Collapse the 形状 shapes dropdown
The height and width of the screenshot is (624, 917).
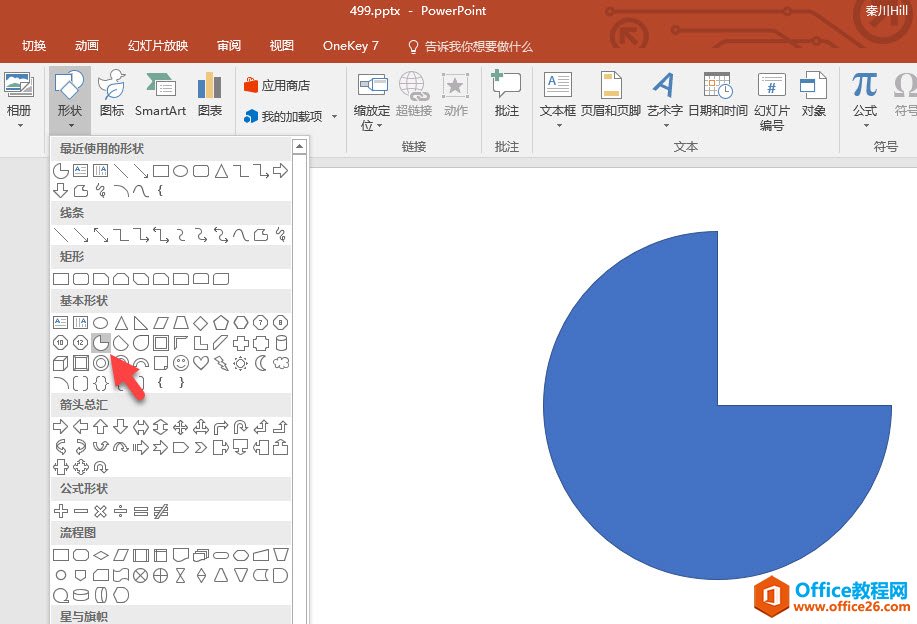(69, 100)
